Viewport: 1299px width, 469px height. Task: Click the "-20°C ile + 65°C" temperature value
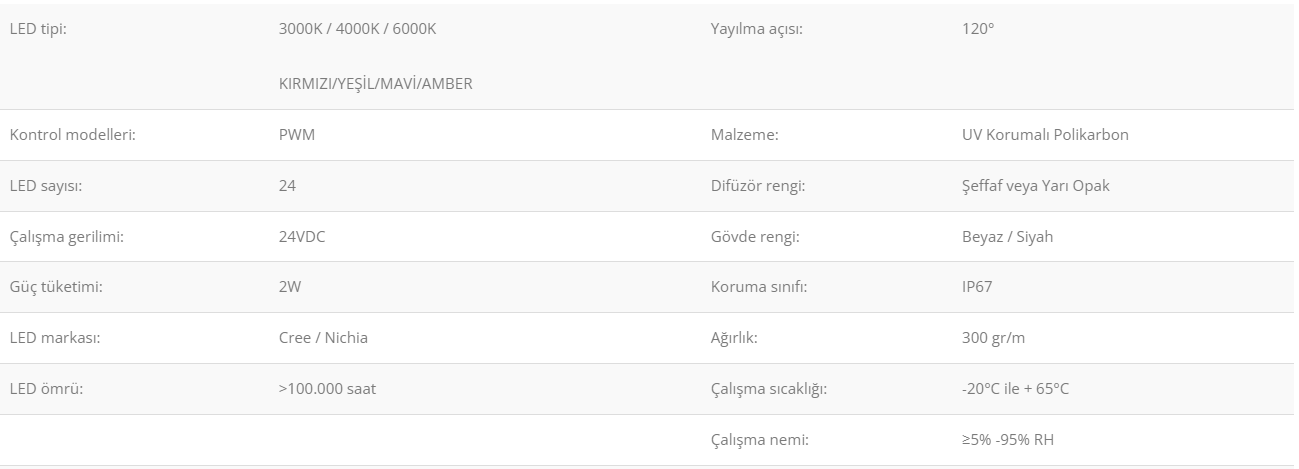(1015, 389)
